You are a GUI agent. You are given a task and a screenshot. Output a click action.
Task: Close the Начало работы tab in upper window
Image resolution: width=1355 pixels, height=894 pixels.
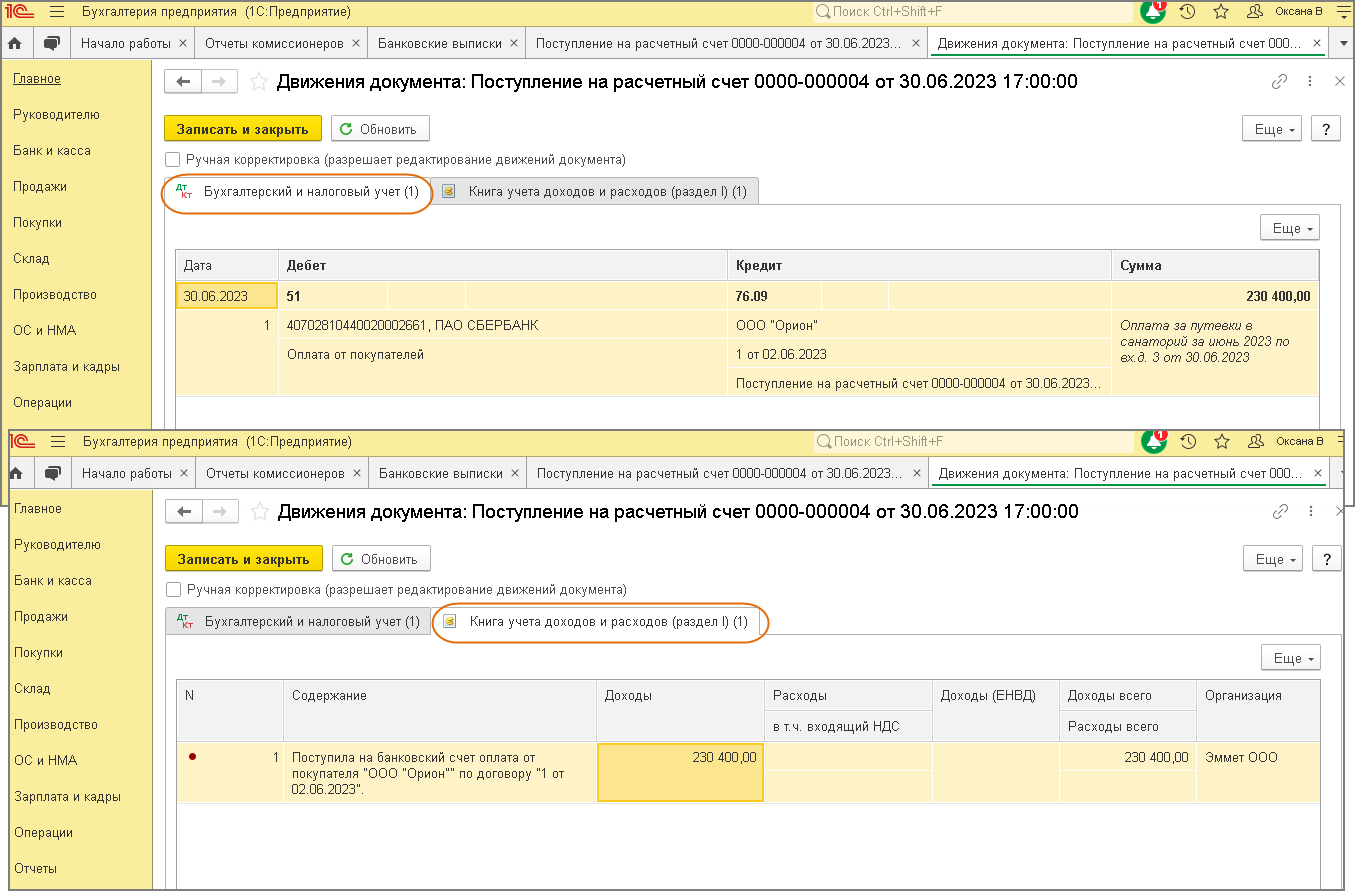[x=182, y=44]
